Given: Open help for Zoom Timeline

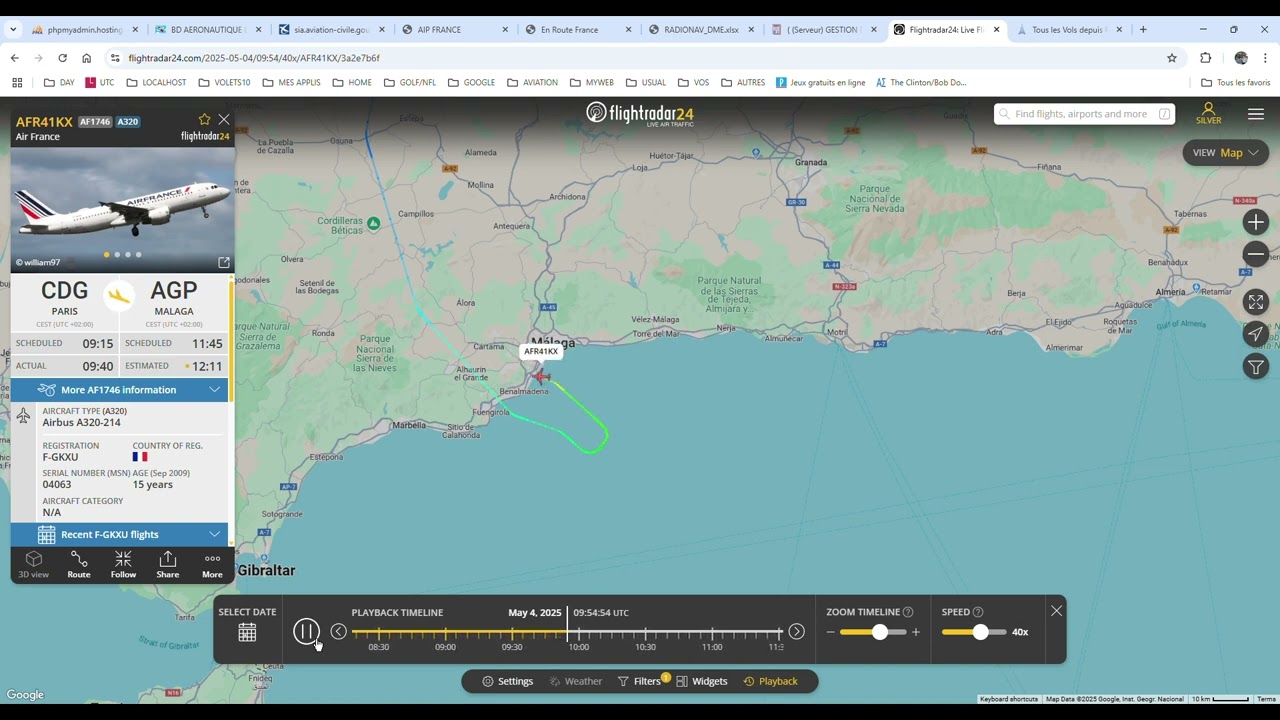Looking at the screenshot, I should pyautogui.click(x=908, y=612).
